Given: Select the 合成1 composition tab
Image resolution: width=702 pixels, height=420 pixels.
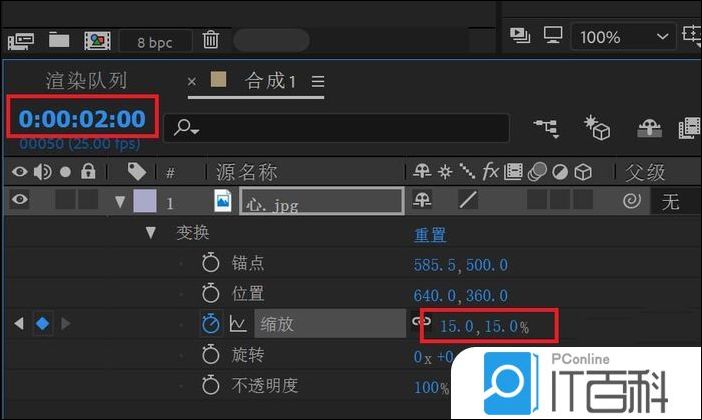Looking at the screenshot, I should click(x=270, y=81).
